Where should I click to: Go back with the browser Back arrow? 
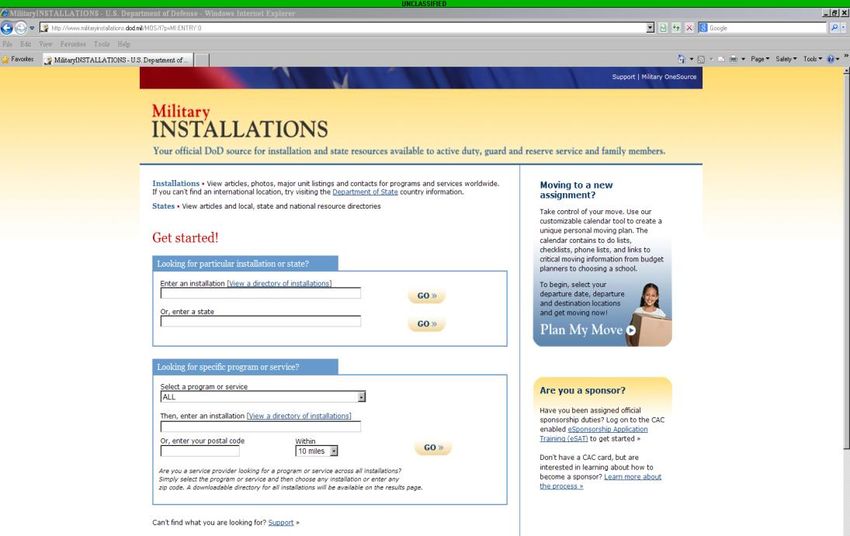[x=7, y=28]
